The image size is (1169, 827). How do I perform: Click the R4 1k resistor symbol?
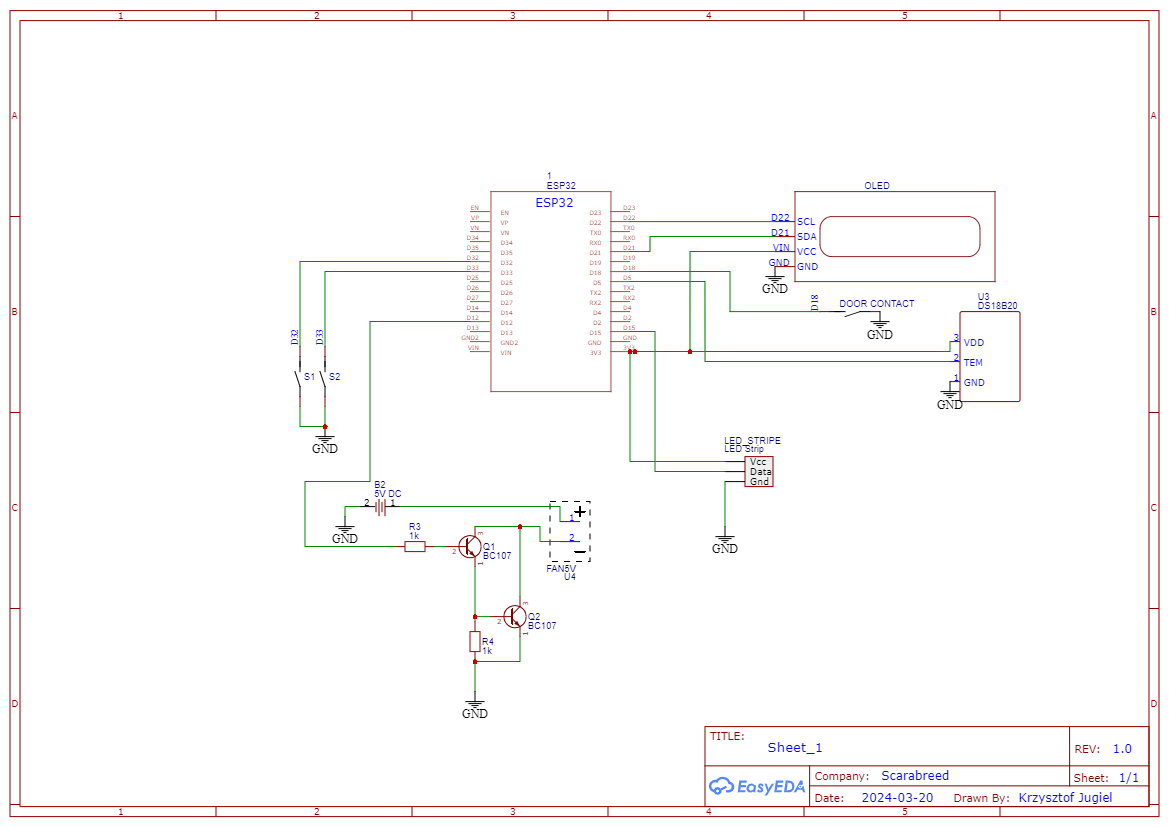click(475, 642)
